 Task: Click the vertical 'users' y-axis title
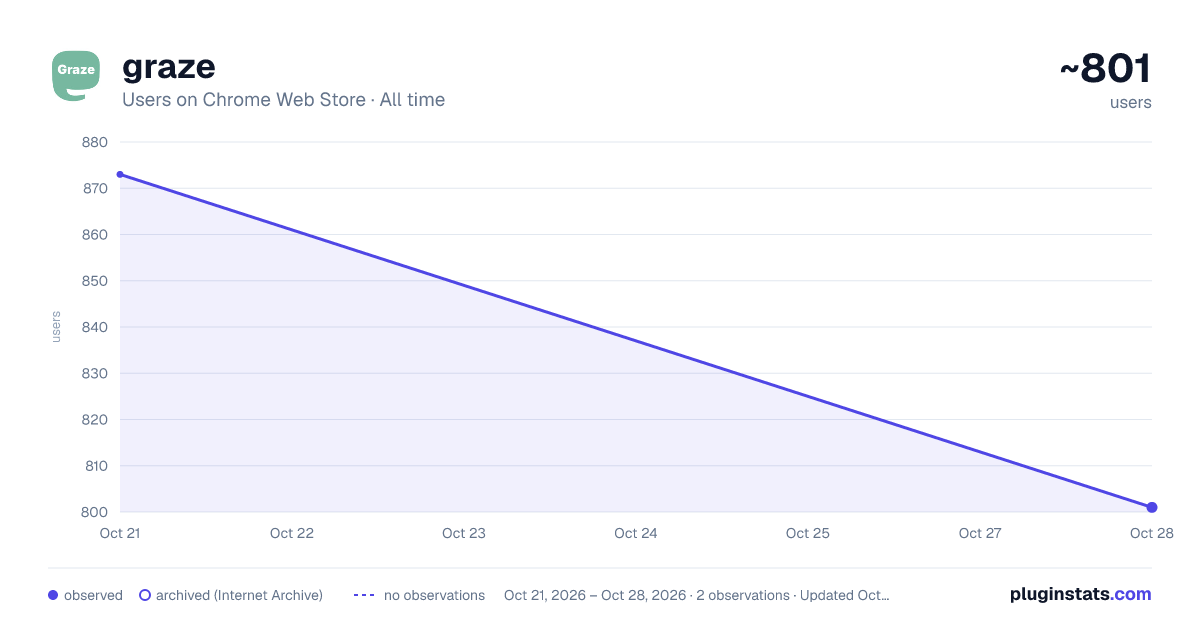coord(56,327)
